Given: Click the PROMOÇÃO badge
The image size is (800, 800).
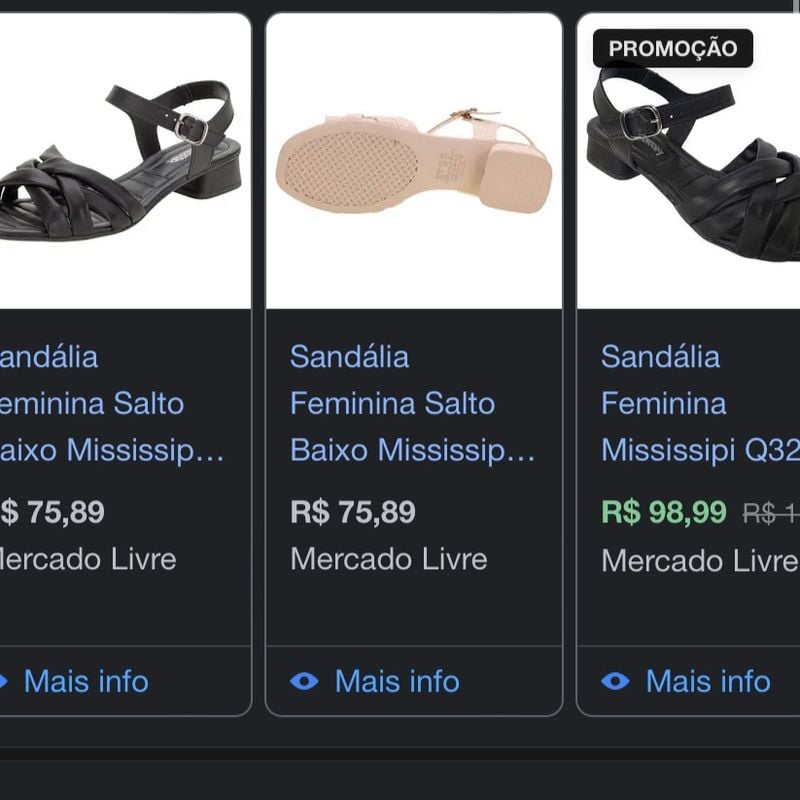Looking at the screenshot, I should (673, 48).
